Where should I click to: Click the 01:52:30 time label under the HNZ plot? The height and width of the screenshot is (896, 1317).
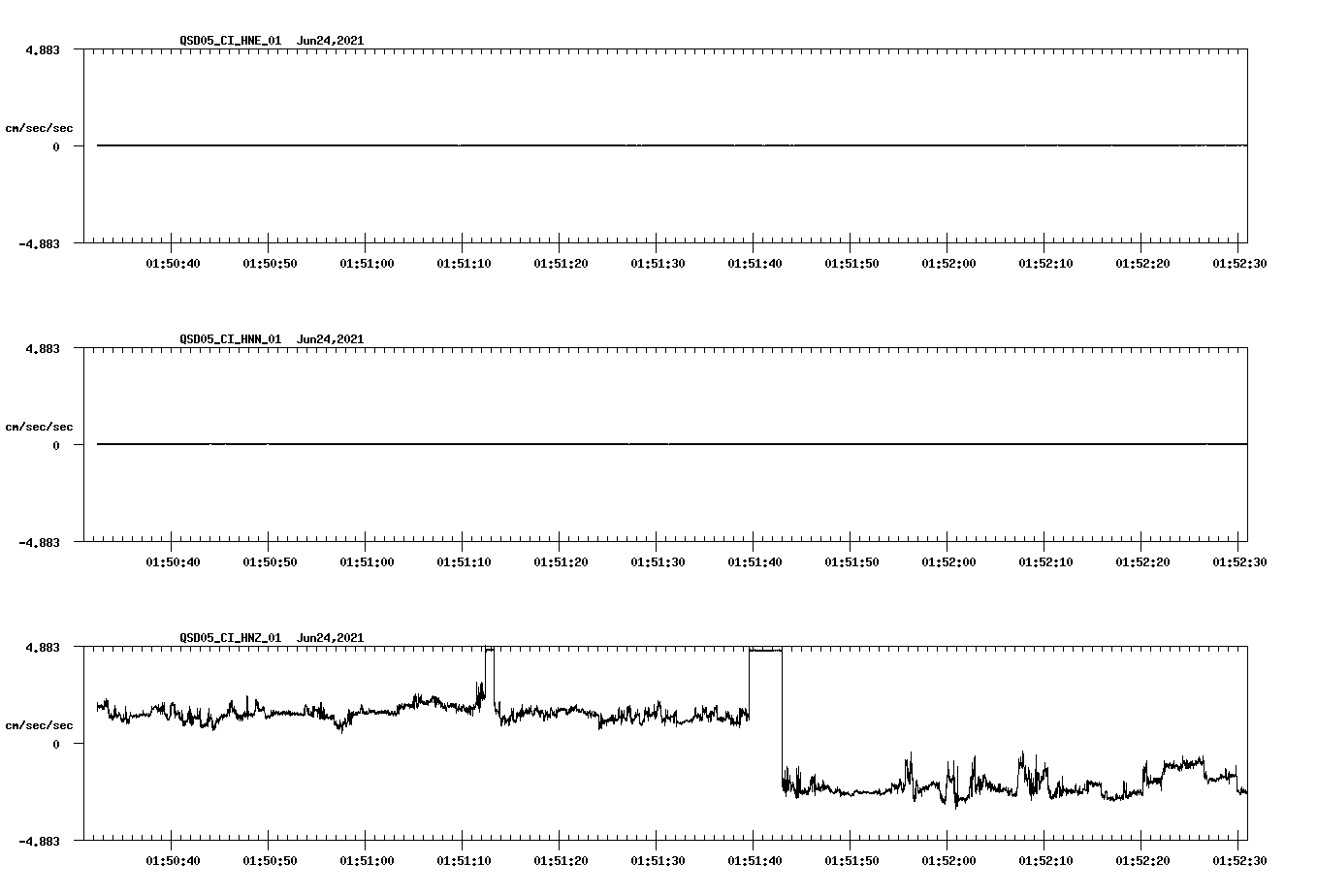click(x=1239, y=860)
